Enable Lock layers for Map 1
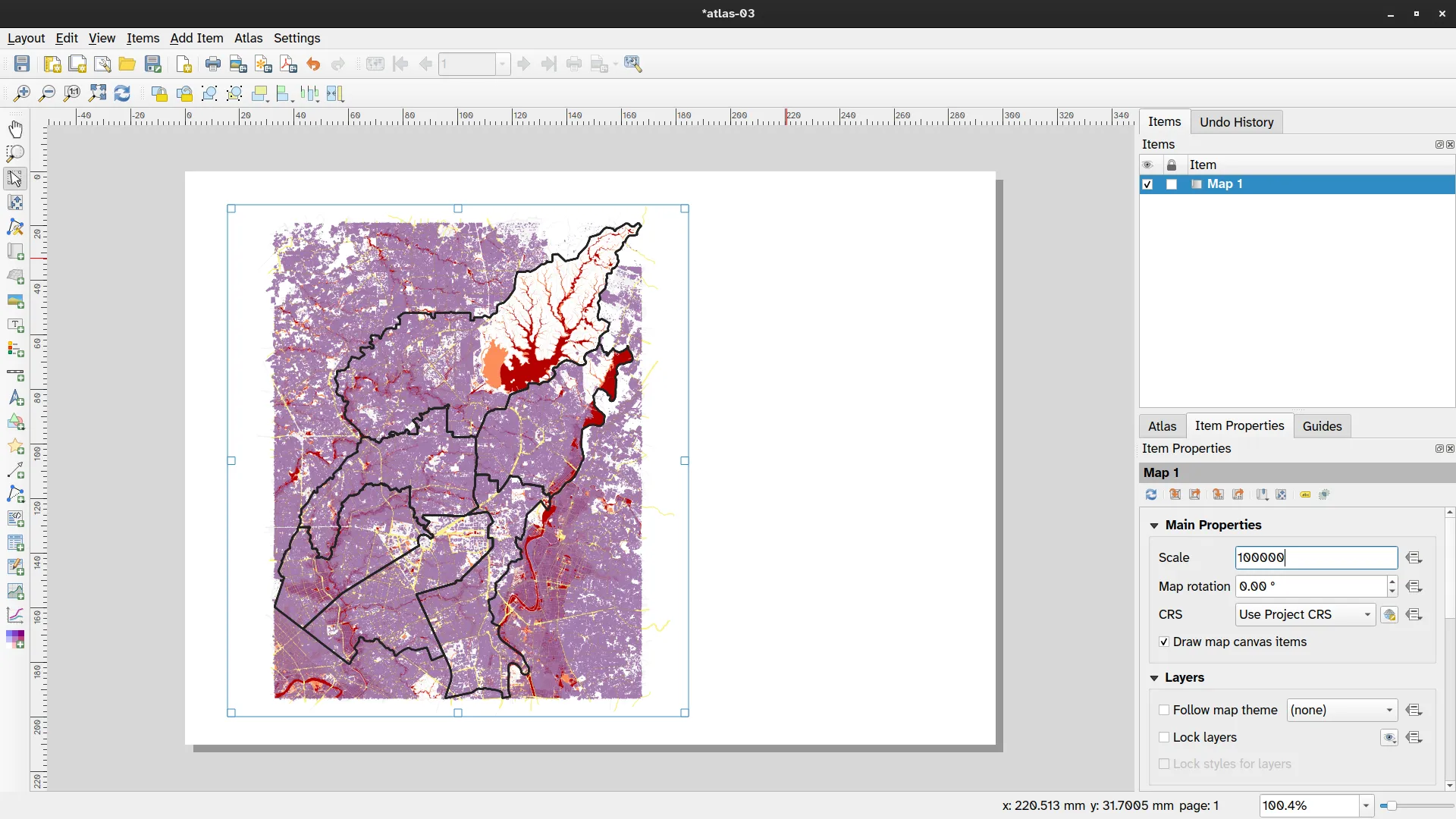 click(1164, 737)
